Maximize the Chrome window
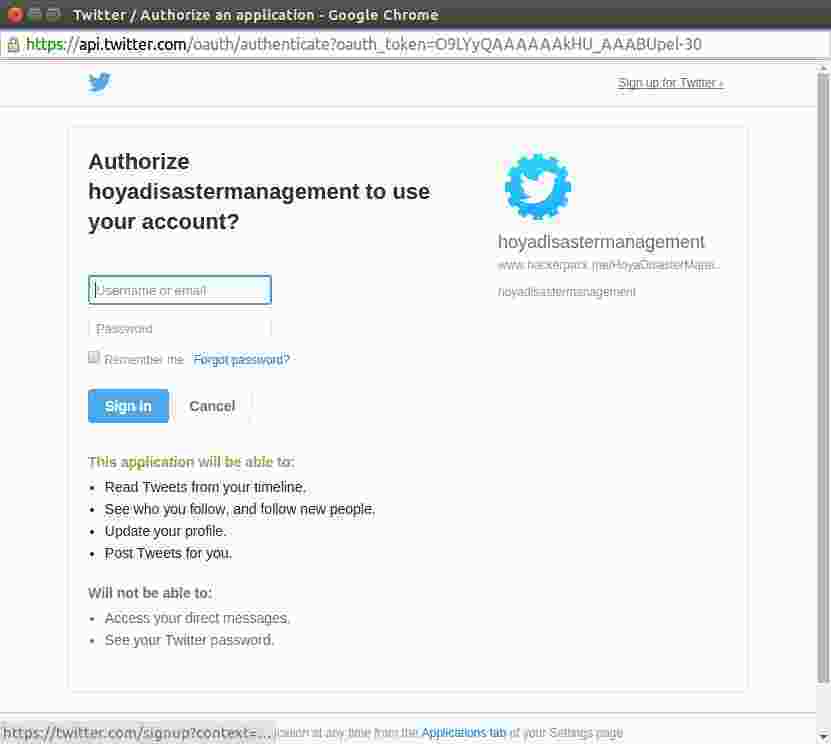The image size is (831, 744). (x=54, y=14)
